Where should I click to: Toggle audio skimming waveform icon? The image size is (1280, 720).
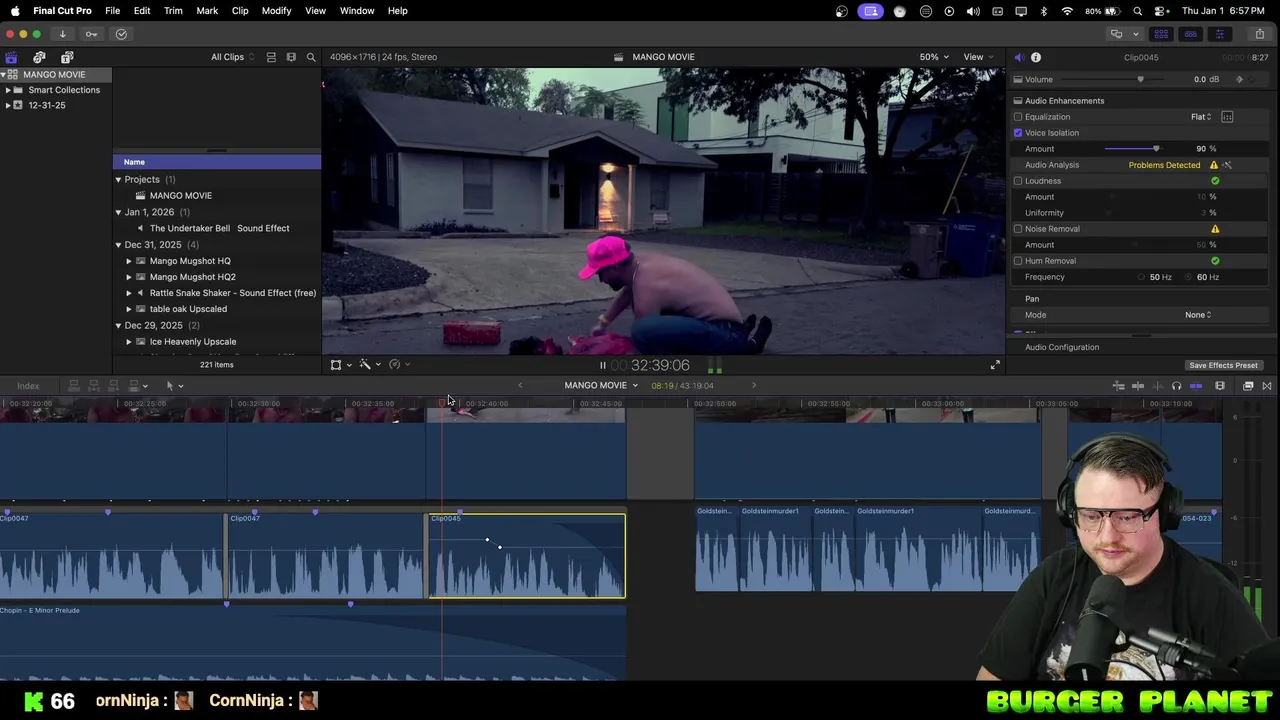pyautogui.click(x=1157, y=386)
